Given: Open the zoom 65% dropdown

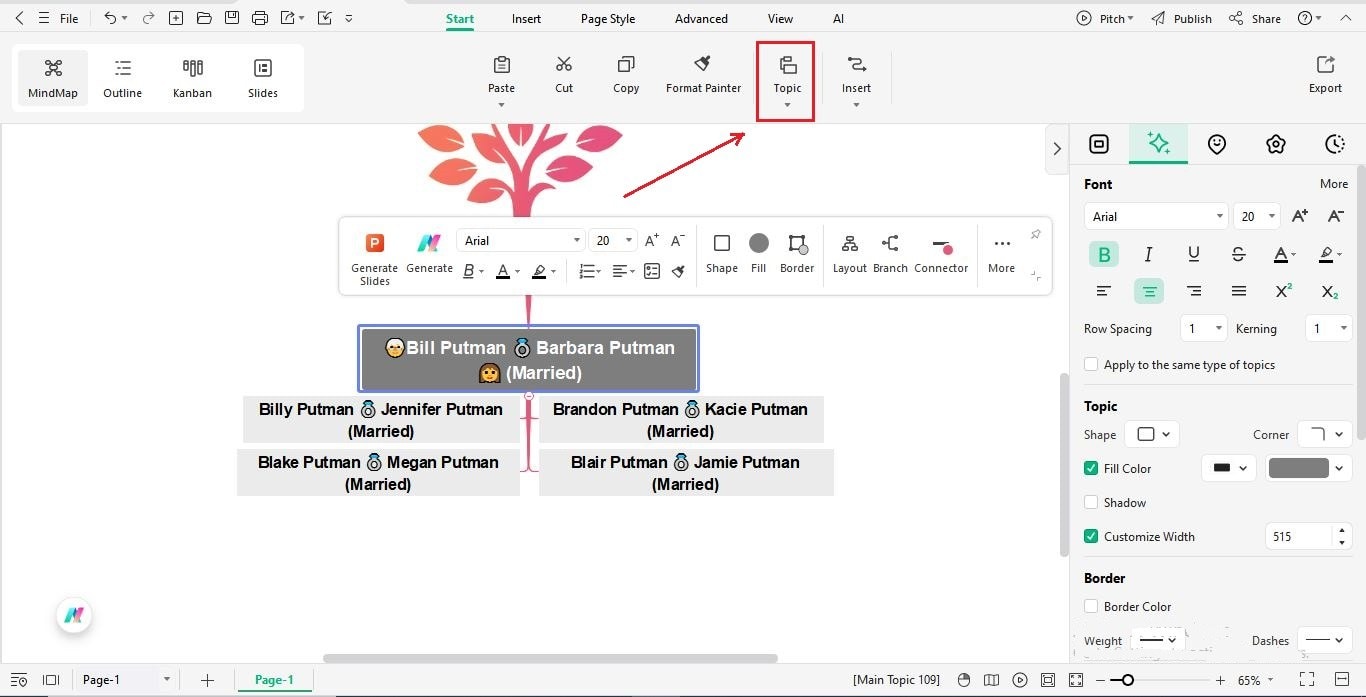Looking at the screenshot, I should coord(1256,680).
